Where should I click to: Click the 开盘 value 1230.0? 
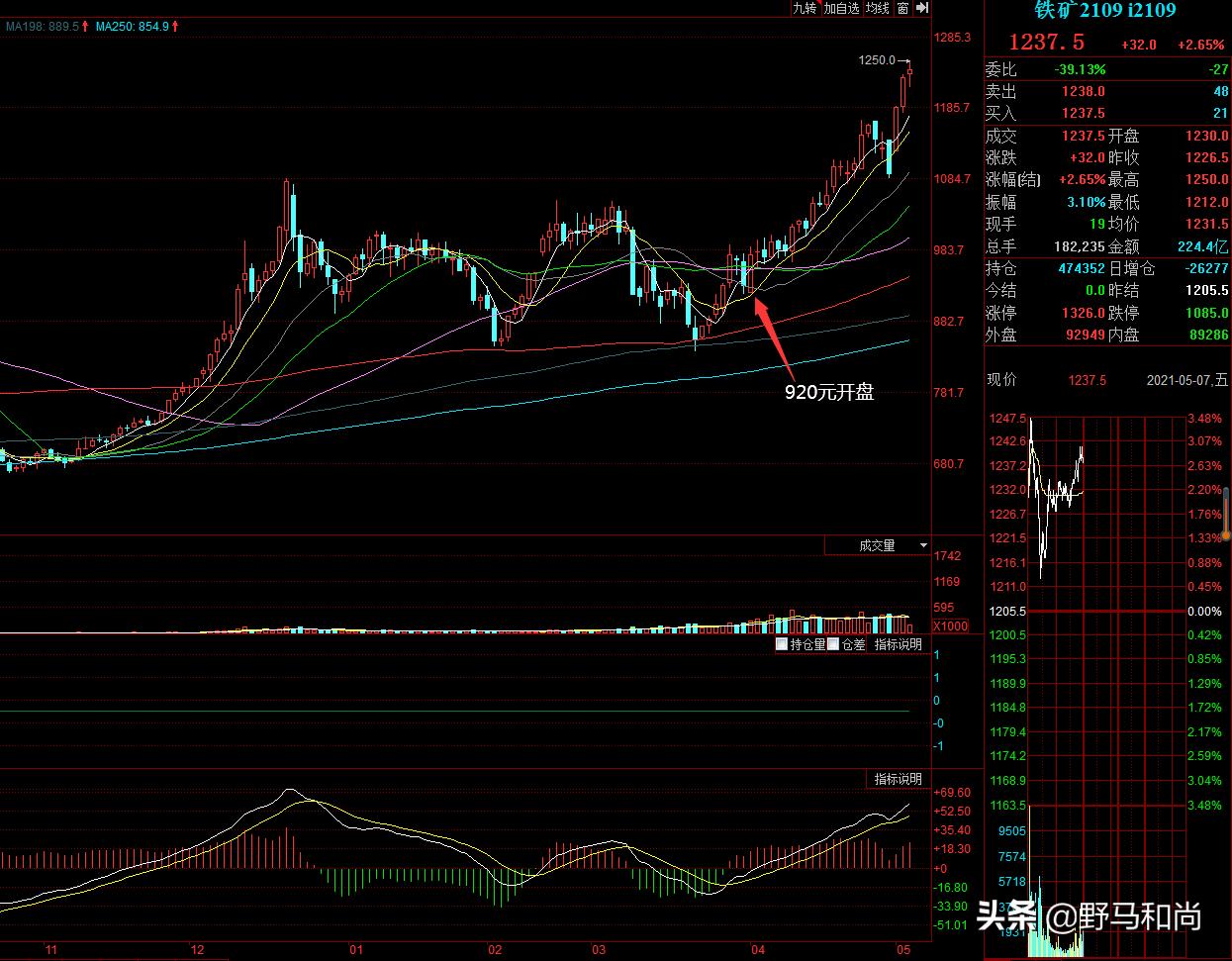pos(1207,136)
